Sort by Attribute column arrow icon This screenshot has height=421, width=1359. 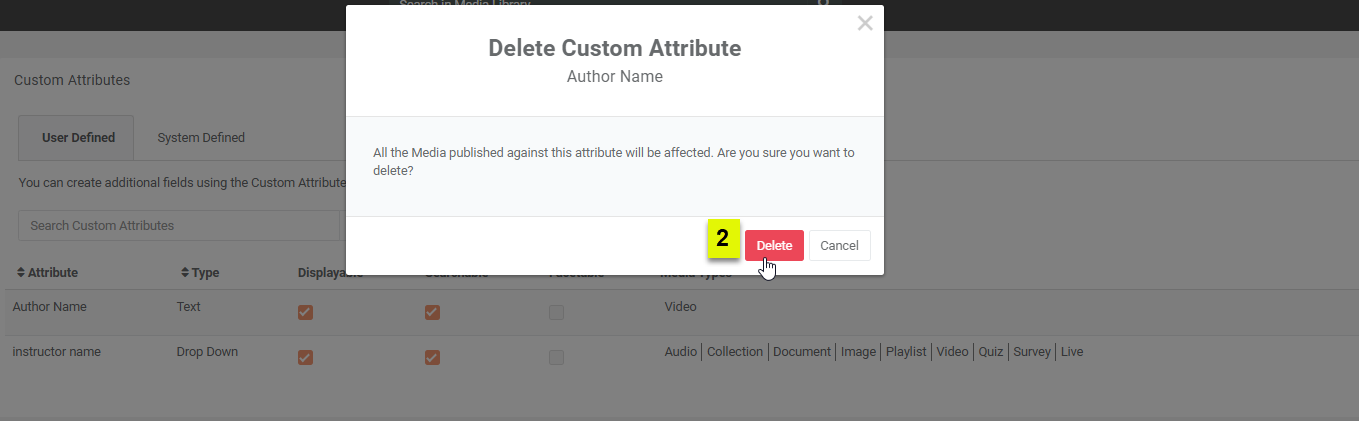click(21, 273)
